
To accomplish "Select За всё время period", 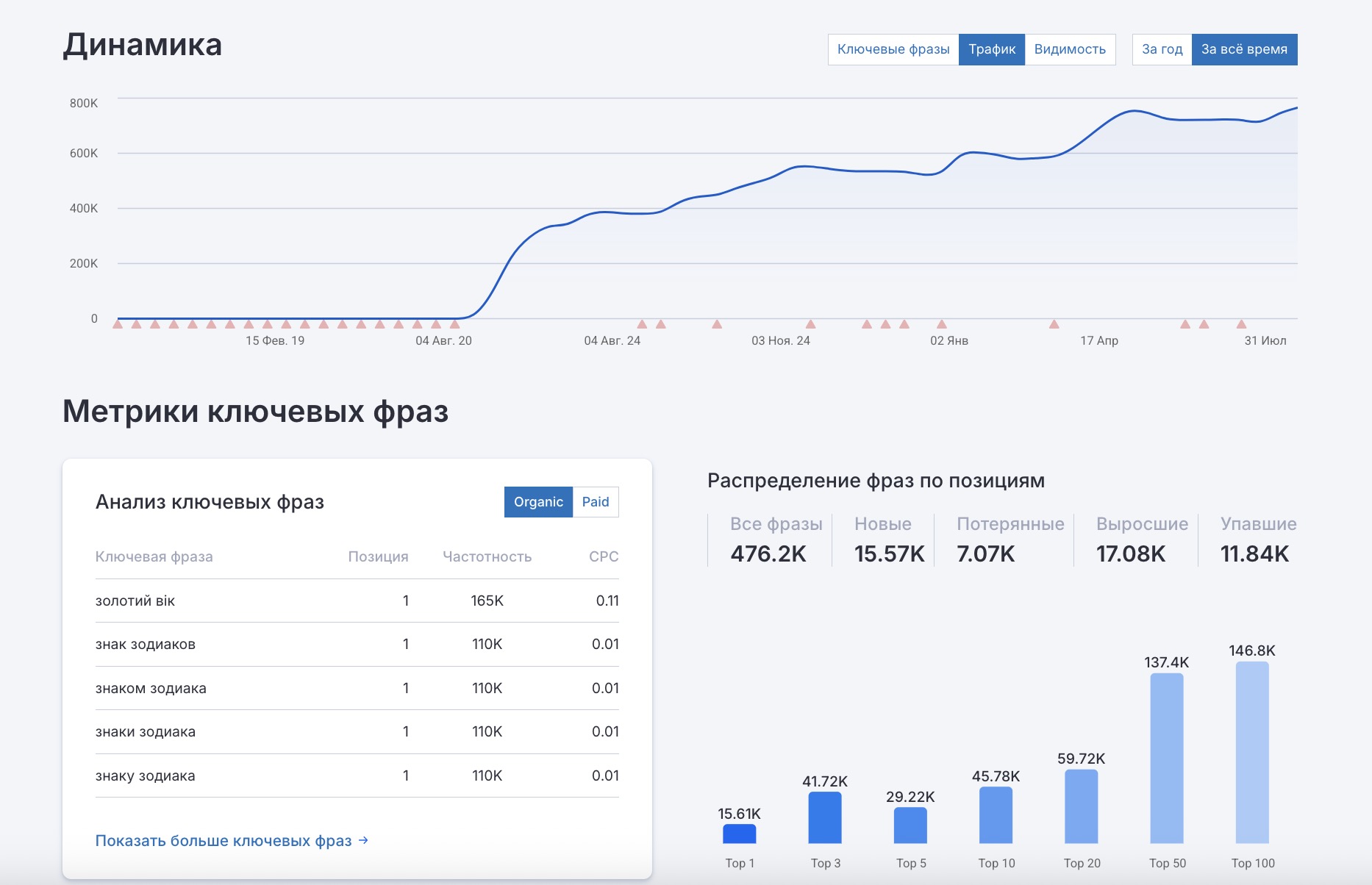I will [1244, 49].
